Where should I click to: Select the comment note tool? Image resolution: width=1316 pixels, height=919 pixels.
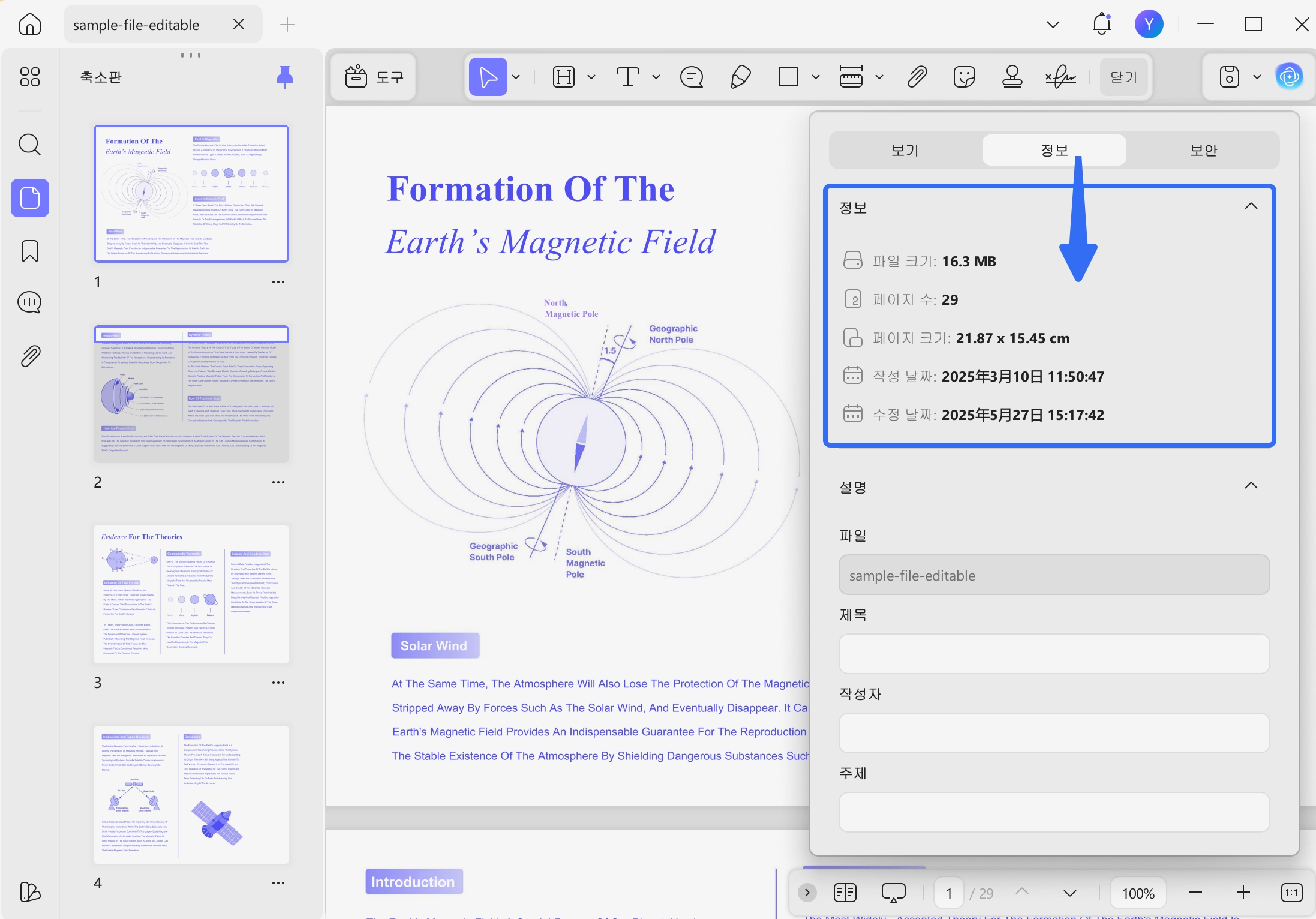click(692, 77)
